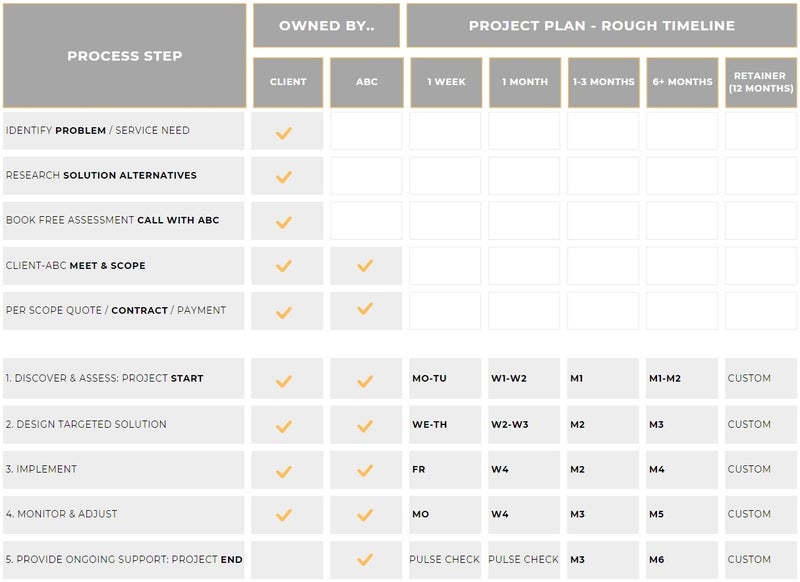Click the 1 Week column header

pyautogui.click(x=445, y=82)
